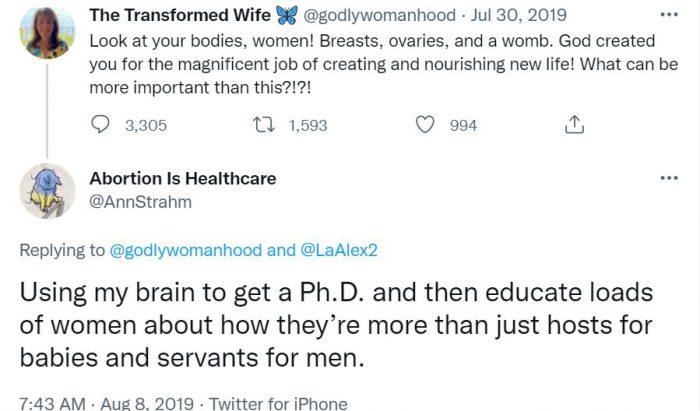This screenshot has height=411, width=700.
Task: Open Abortion Is Healthcare's avatar
Action: coord(46,190)
